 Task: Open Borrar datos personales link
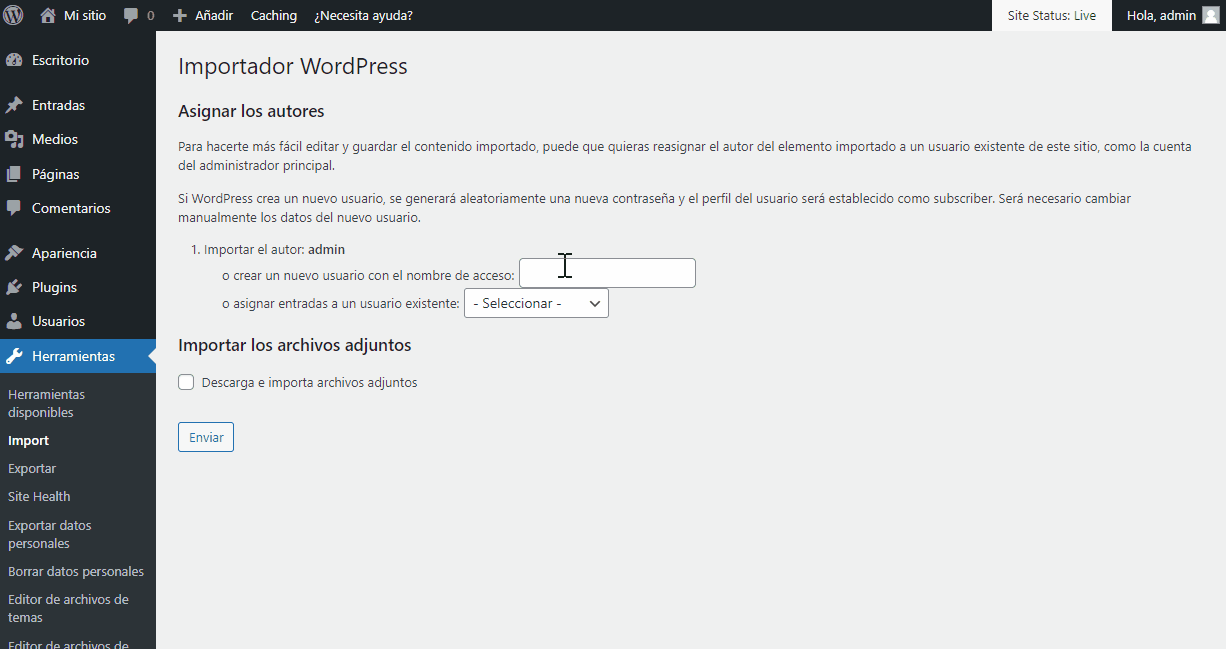(x=76, y=572)
